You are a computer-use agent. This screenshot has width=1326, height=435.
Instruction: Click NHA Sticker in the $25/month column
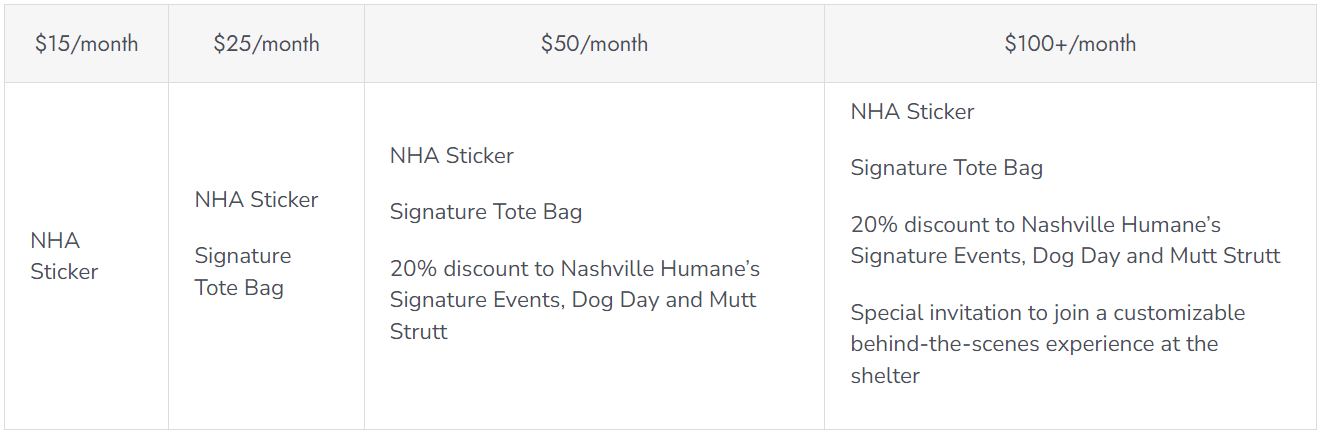click(256, 200)
